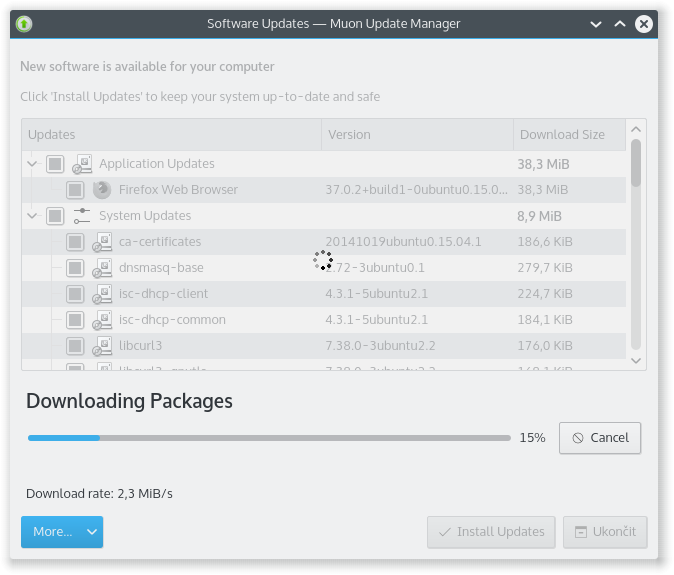Open the More... dropdown arrow
674x575 pixels.
pyautogui.click(x=92, y=532)
